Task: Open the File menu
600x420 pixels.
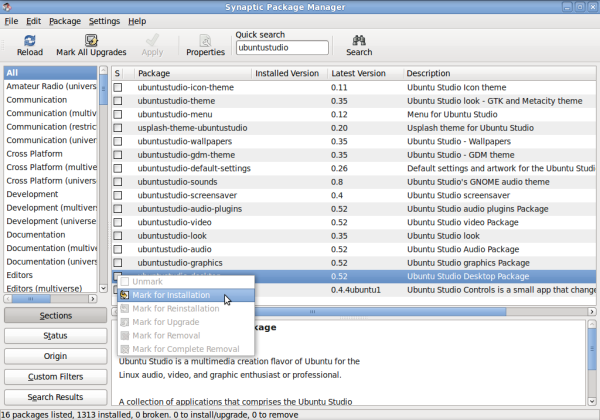Action: pyautogui.click(x=11, y=21)
